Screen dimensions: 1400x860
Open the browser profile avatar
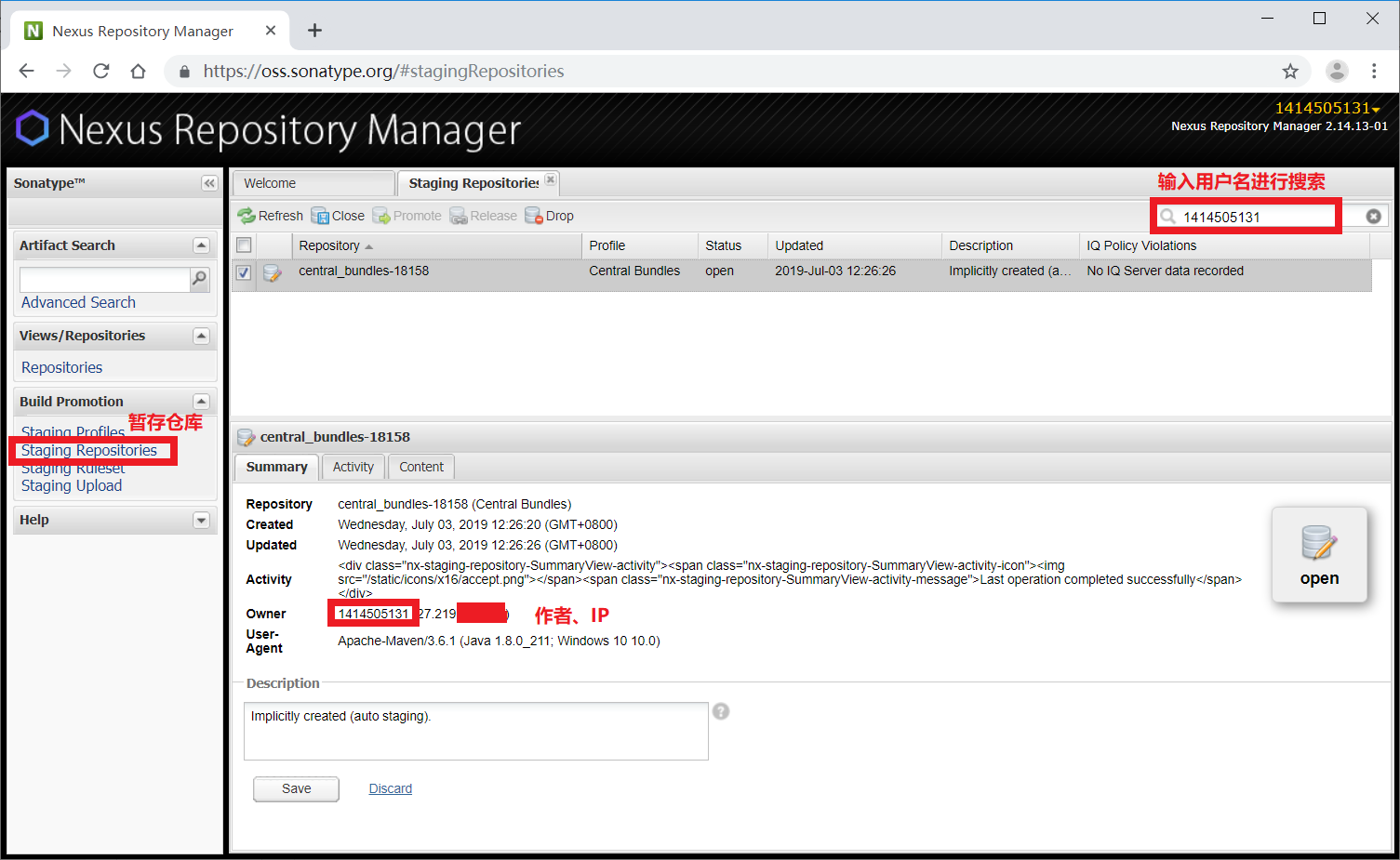point(1337,71)
